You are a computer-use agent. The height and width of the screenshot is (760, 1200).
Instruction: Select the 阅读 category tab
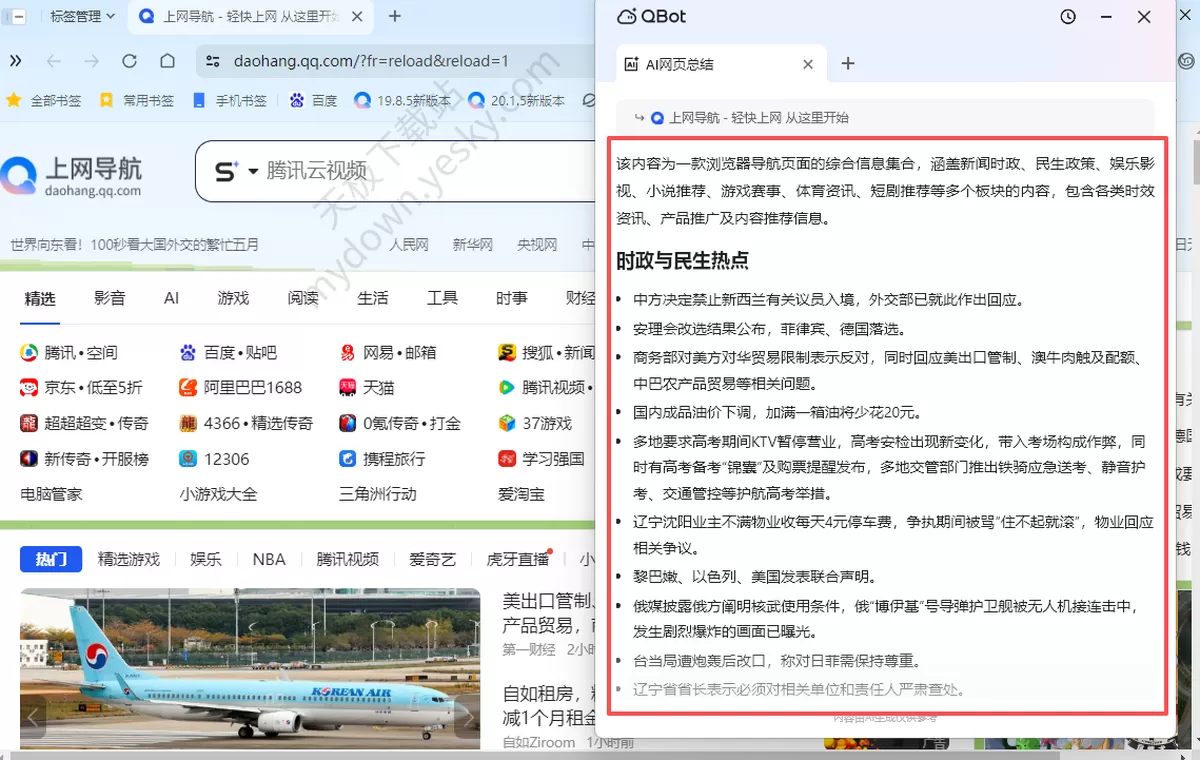pos(303,298)
